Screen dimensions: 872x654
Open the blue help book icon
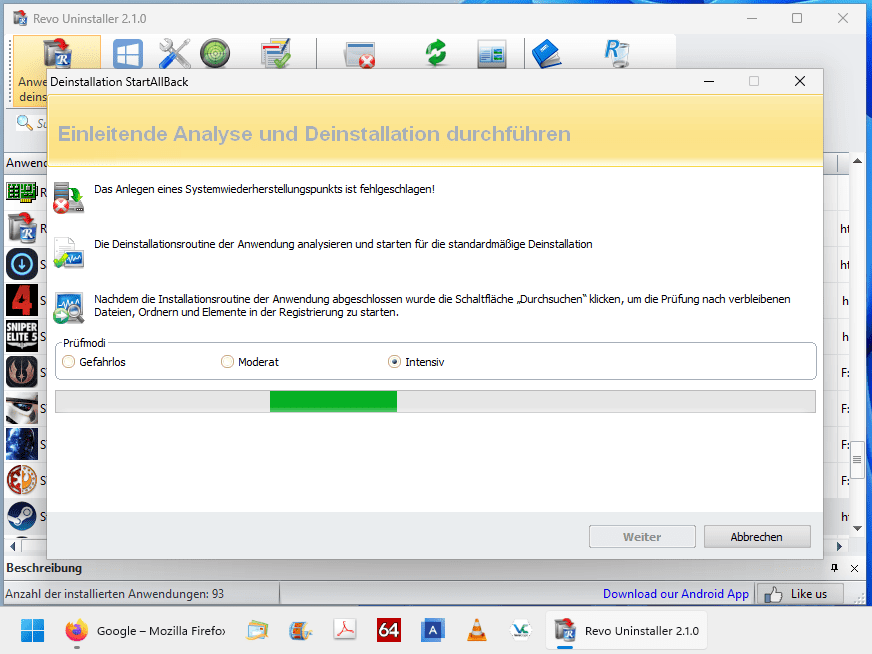pyautogui.click(x=546, y=53)
